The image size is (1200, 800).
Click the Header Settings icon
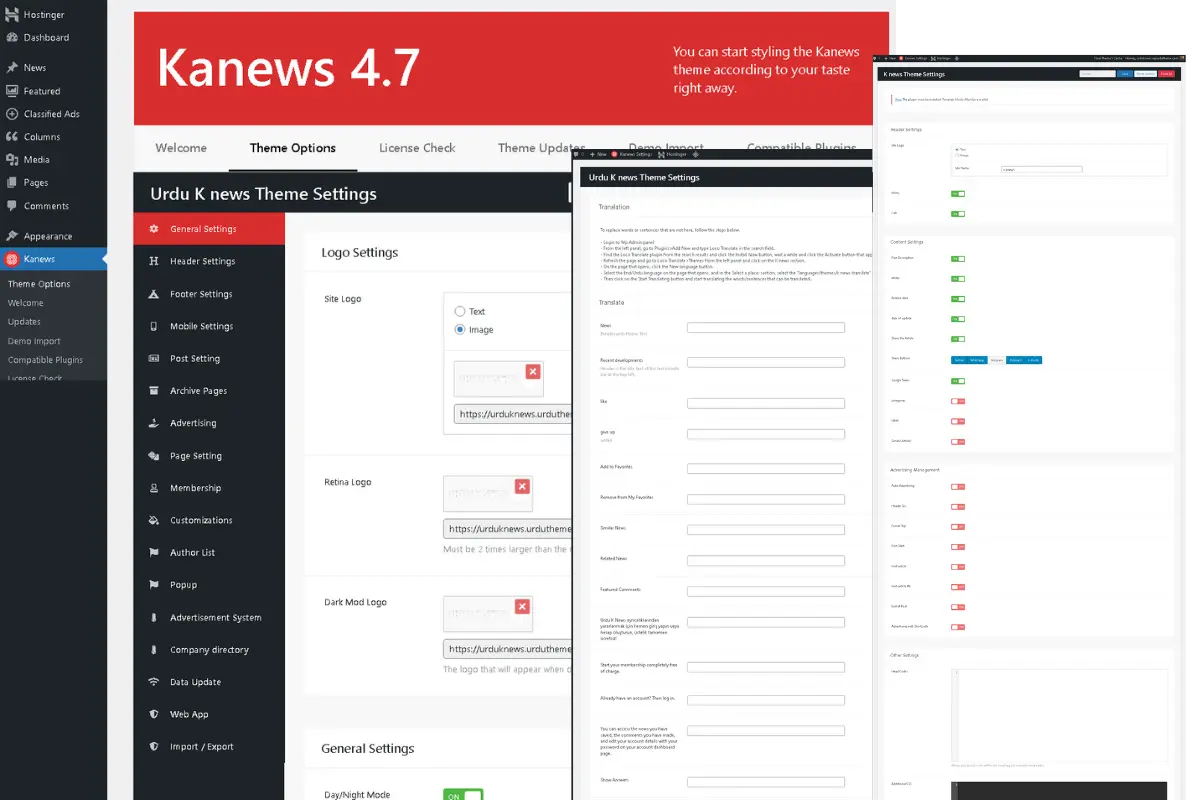[154, 261]
